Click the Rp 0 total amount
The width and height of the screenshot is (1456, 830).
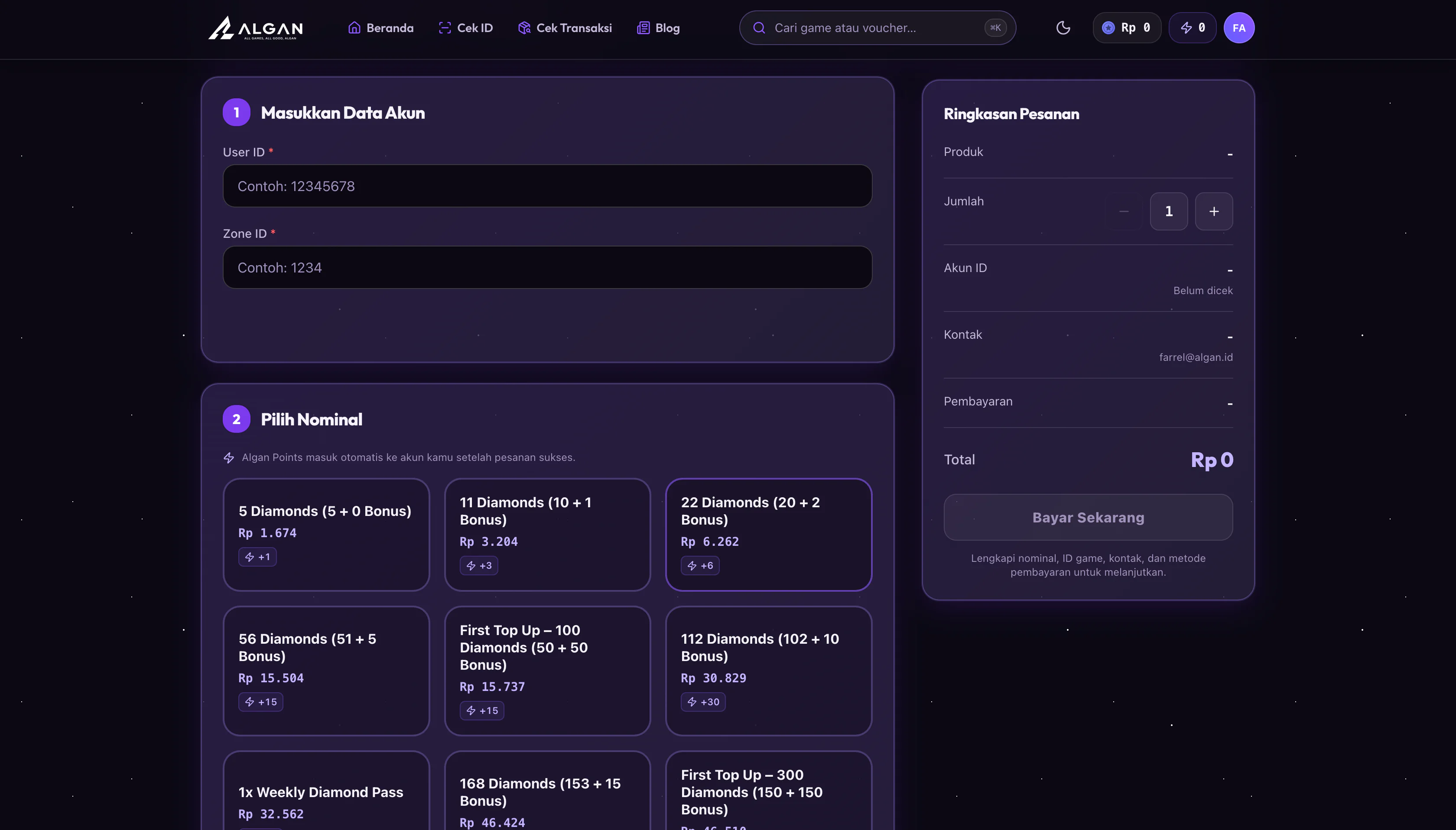coord(1212,460)
